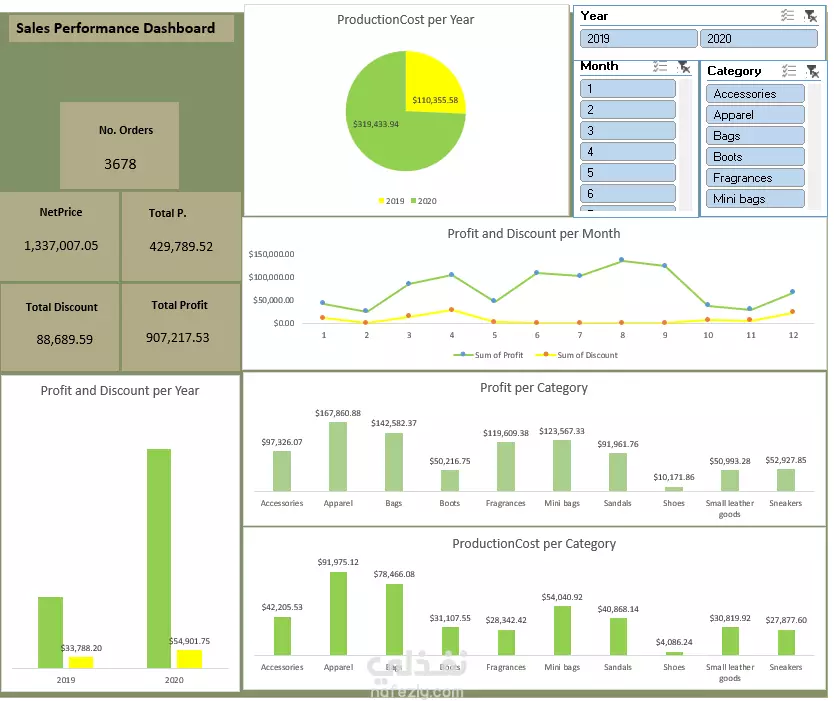This screenshot has height=701, width=834.
Task: Clear the filter on the Month slicer
Action: (683, 66)
